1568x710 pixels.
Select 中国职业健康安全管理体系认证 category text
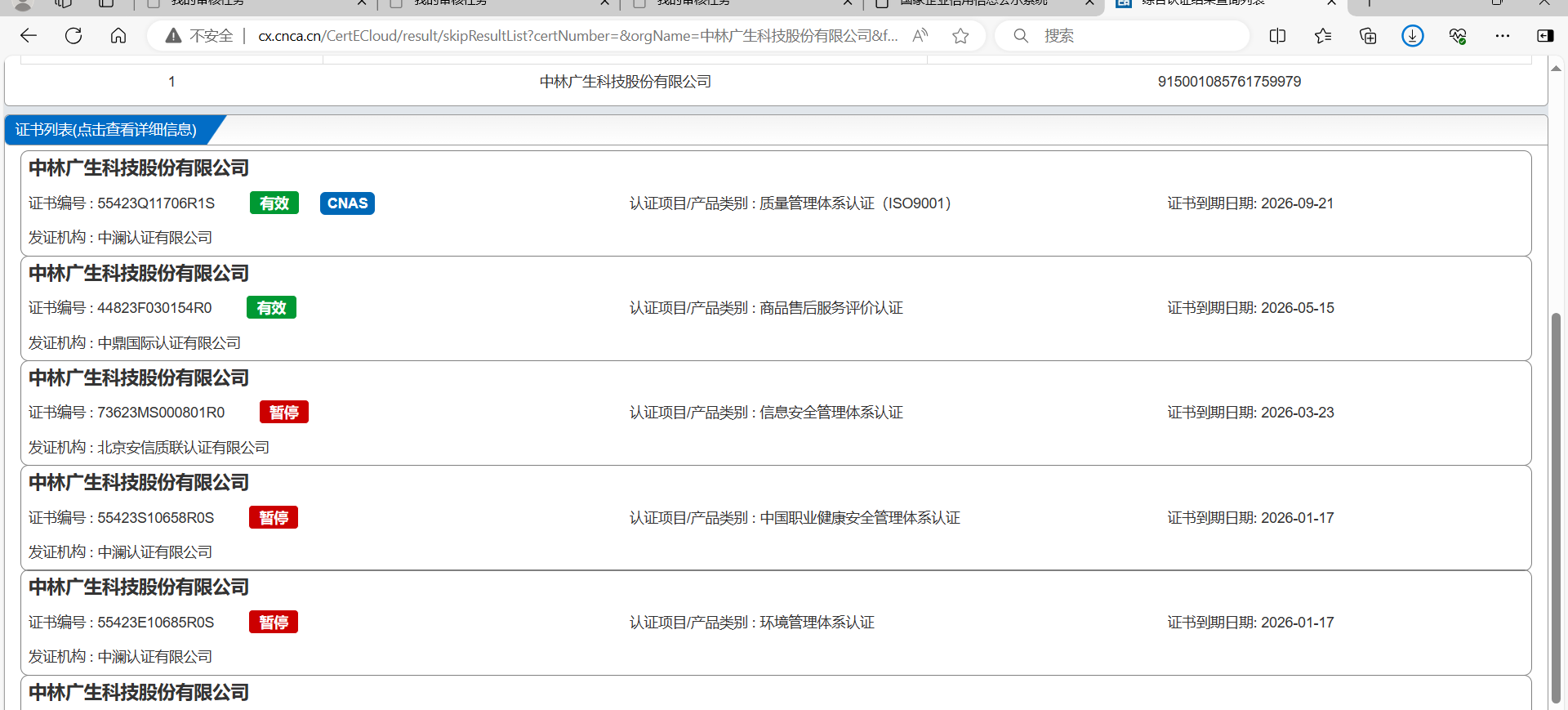tap(860, 518)
